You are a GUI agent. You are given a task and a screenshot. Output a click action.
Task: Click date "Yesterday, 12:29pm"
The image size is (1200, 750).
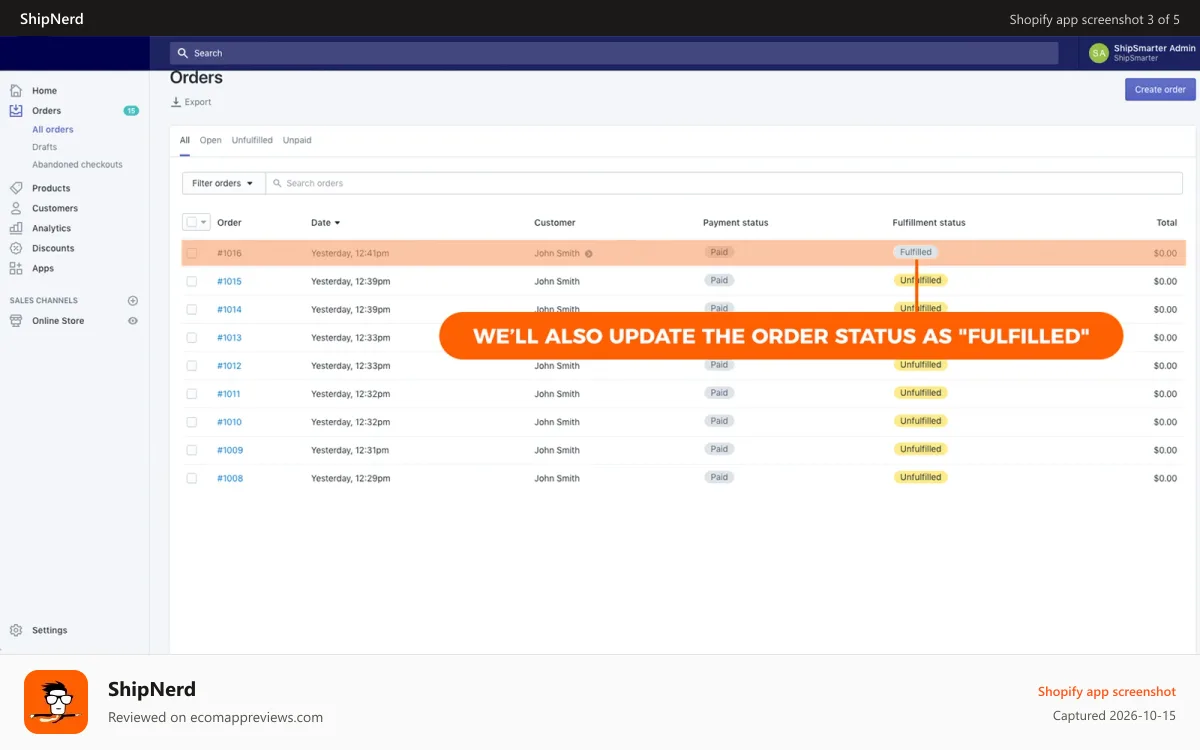(350, 478)
